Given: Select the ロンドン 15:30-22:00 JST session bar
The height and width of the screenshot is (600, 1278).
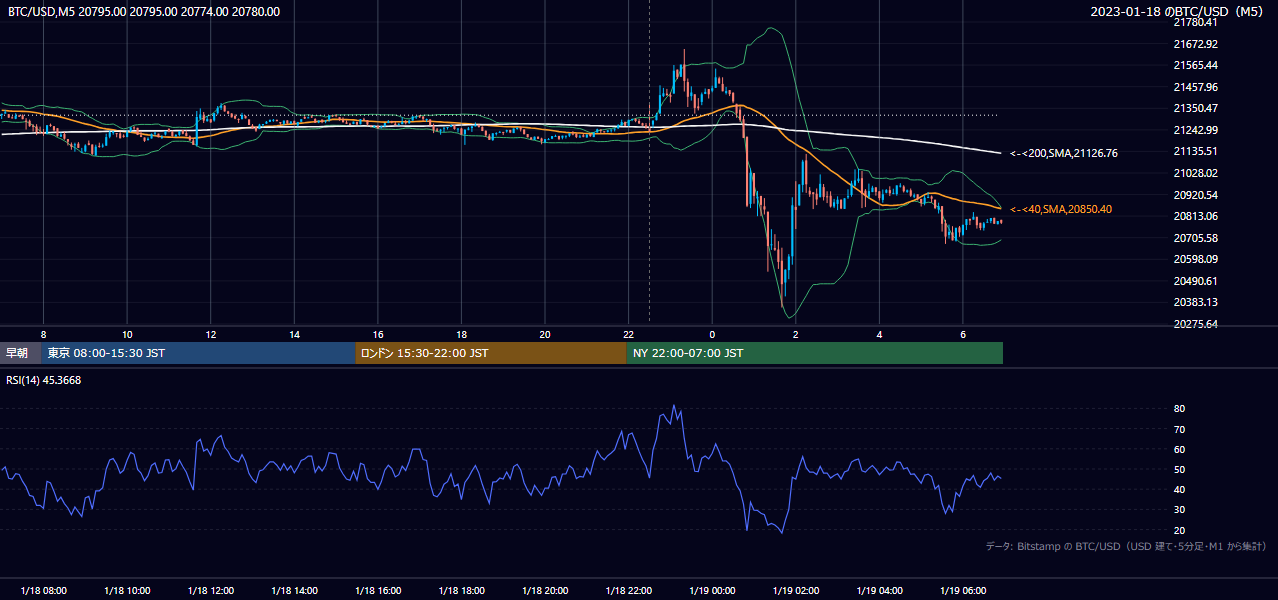Looking at the screenshot, I should point(491,353).
